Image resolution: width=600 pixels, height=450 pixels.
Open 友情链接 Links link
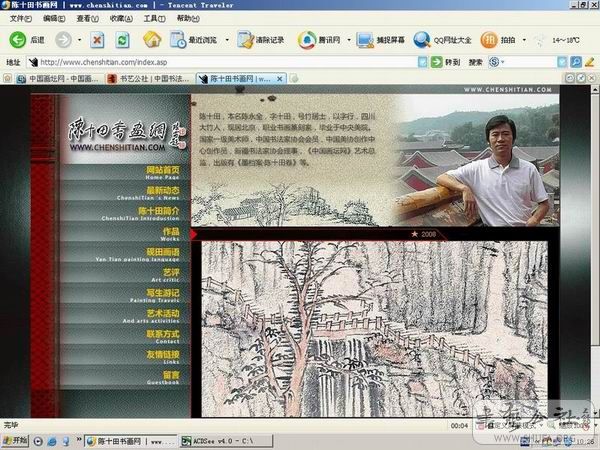pos(163,357)
